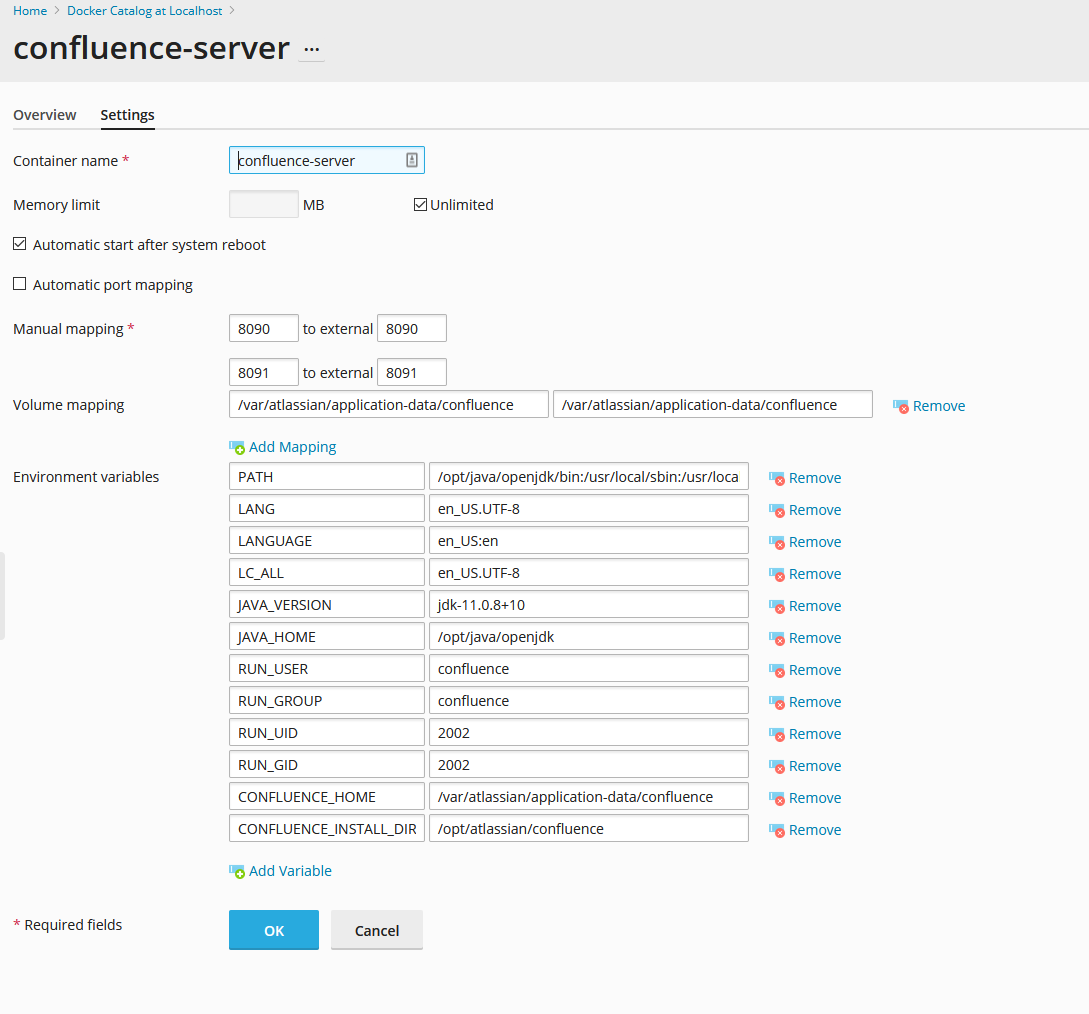Click the Add Variable plus icon
Screen dimensions: 1089x1014
click(x=237, y=871)
